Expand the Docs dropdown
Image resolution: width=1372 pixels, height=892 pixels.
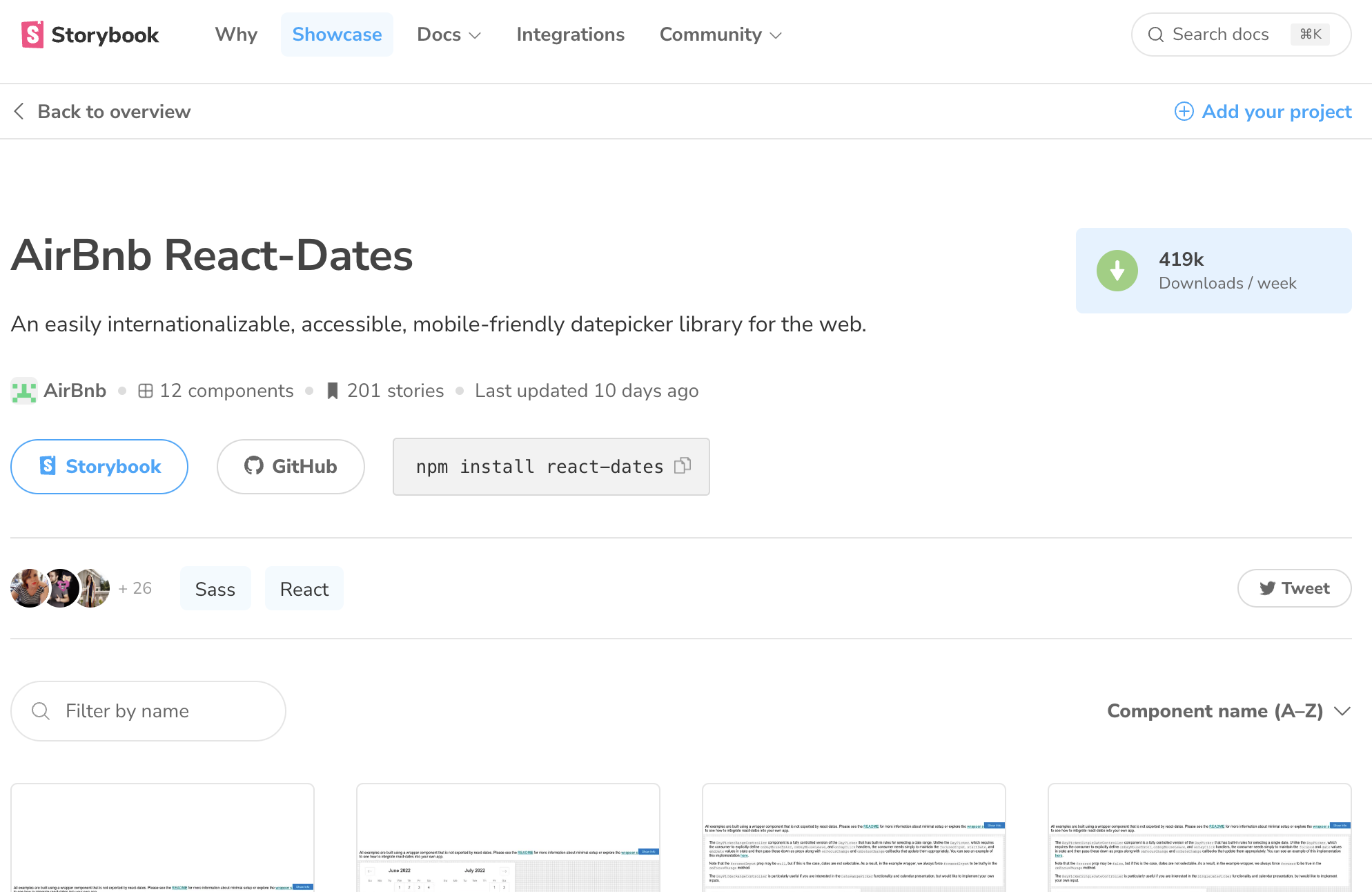point(449,35)
